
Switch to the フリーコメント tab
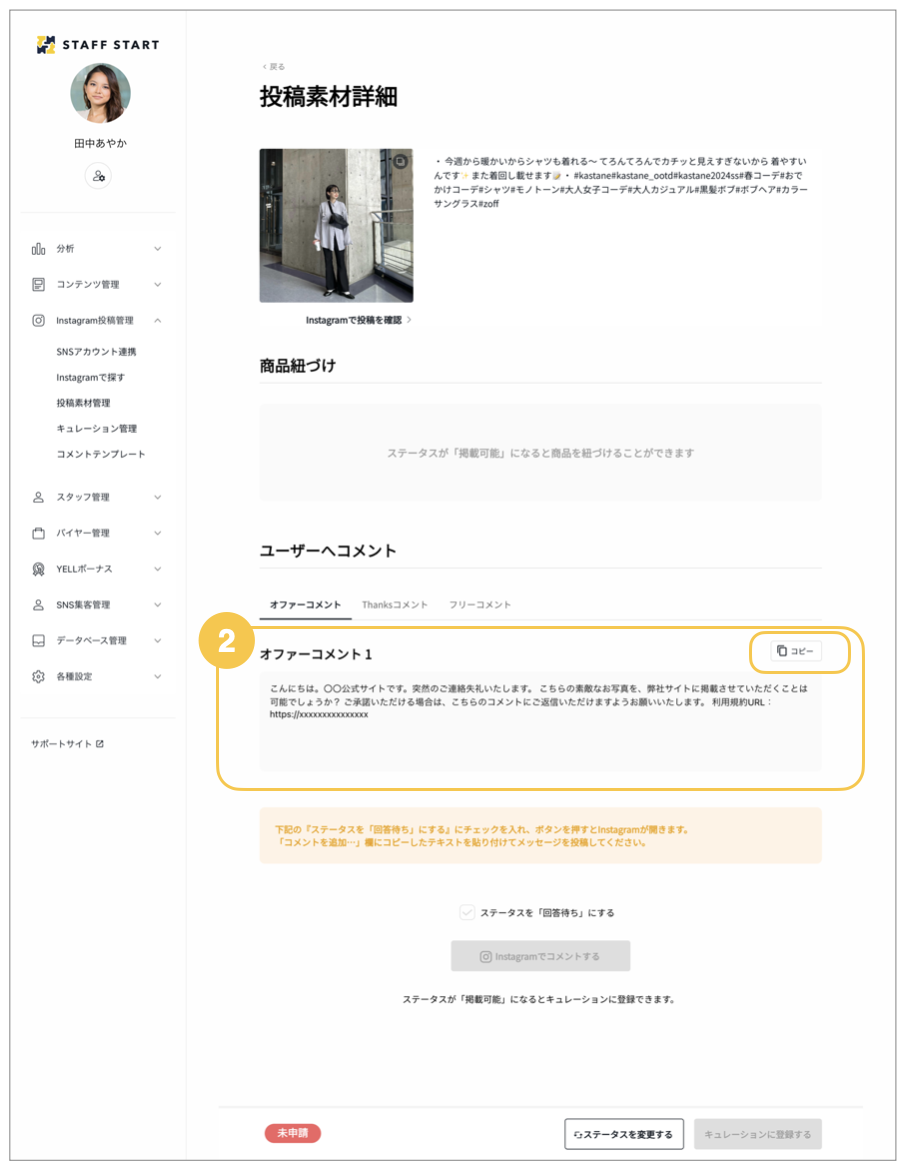[x=480, y=604]
